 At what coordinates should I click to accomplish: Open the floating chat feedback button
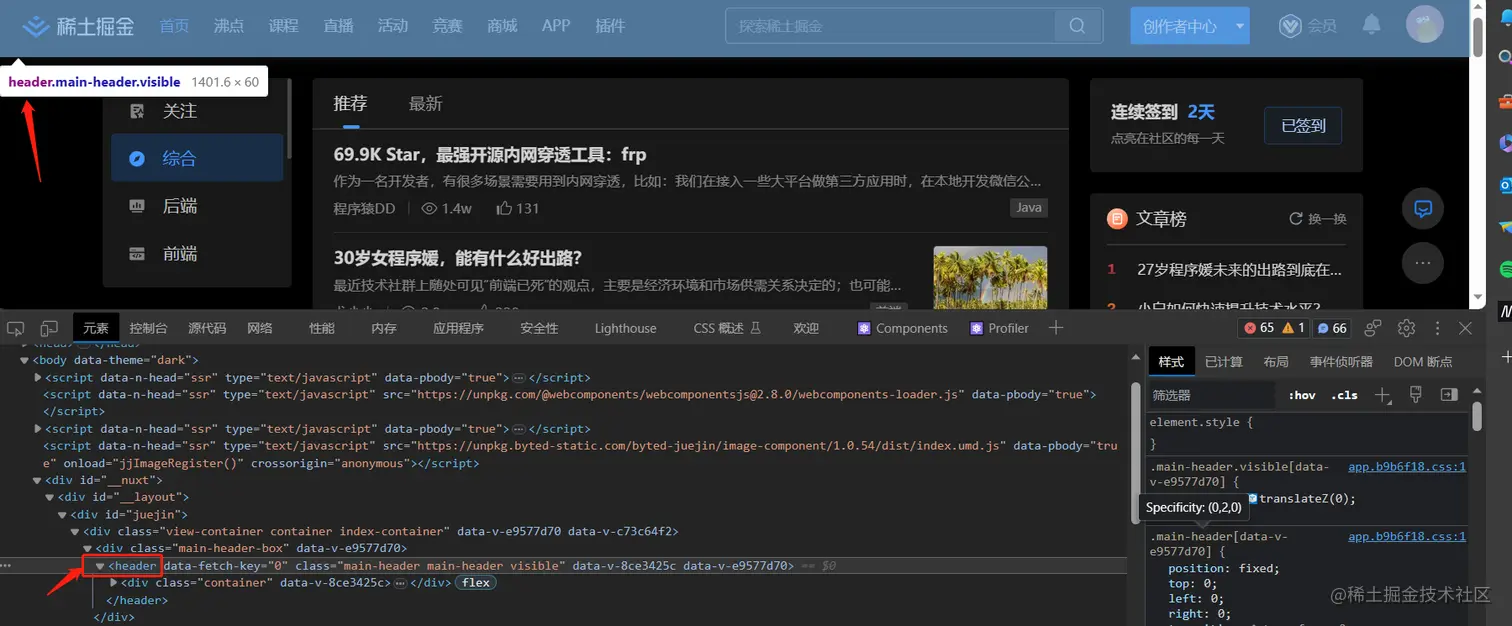point(1423,209)
